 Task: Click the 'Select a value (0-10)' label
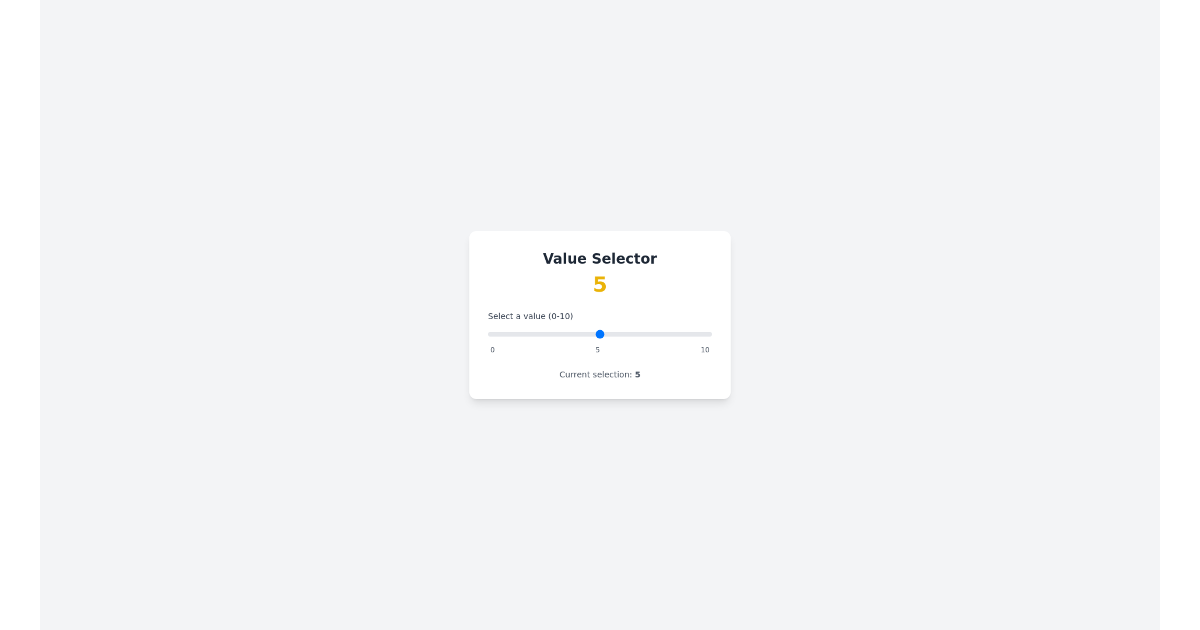(530, 316)
